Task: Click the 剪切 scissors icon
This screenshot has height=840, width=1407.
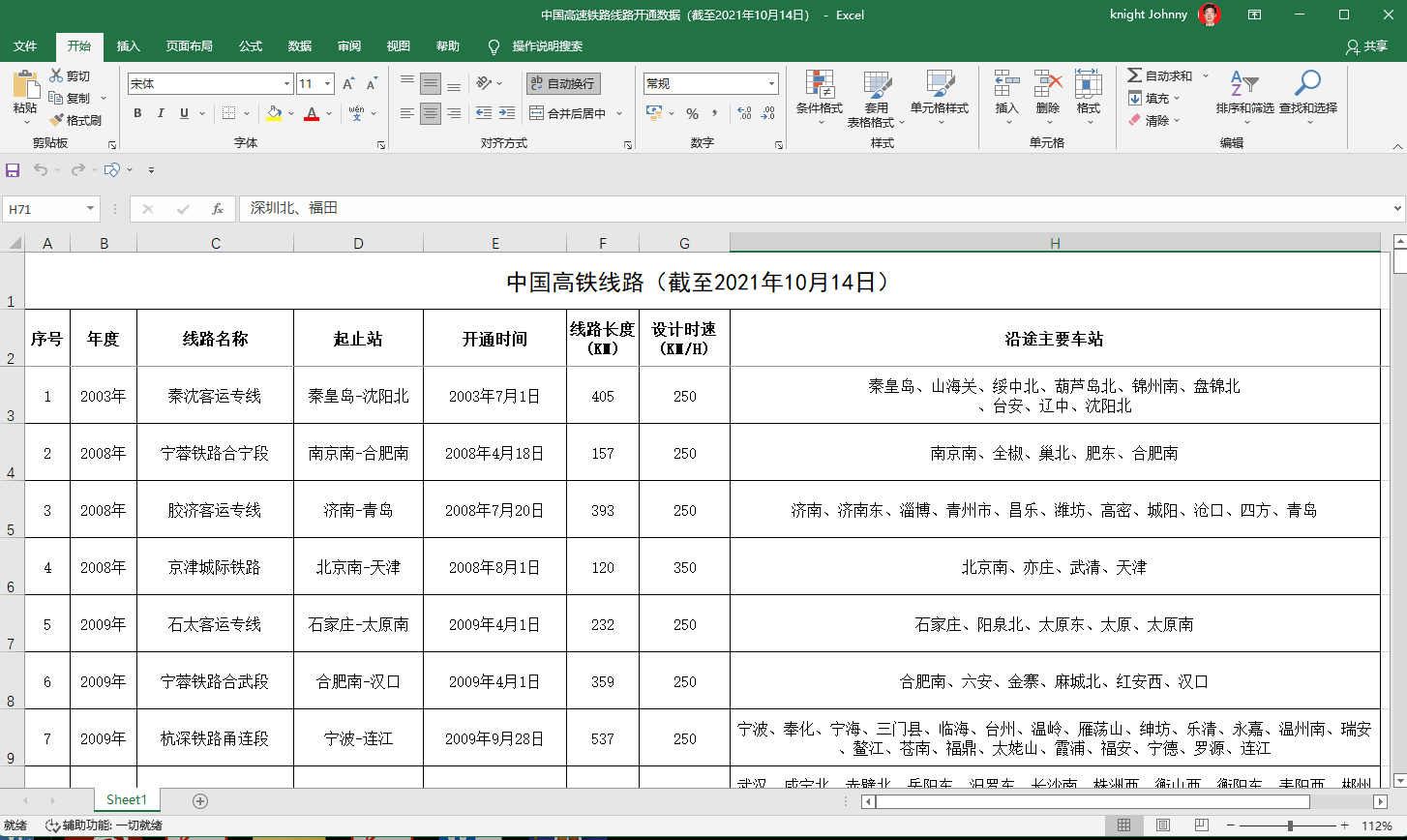Action: pos(56,75)
